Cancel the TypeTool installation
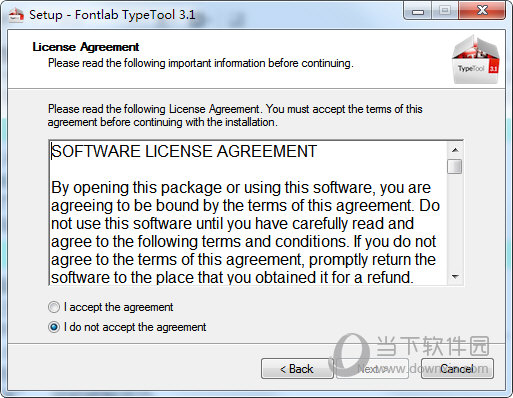 (x=457, y=369)
